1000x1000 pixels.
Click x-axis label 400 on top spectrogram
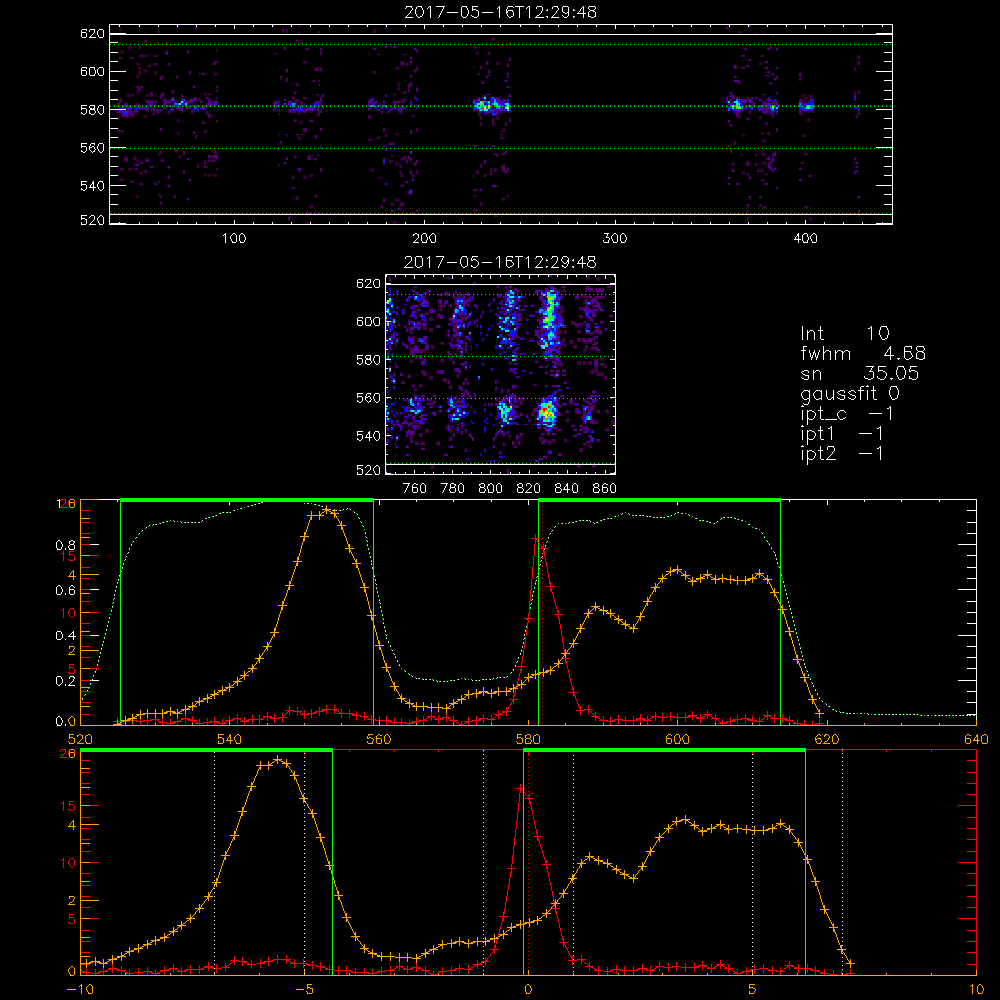click(805, 239)
